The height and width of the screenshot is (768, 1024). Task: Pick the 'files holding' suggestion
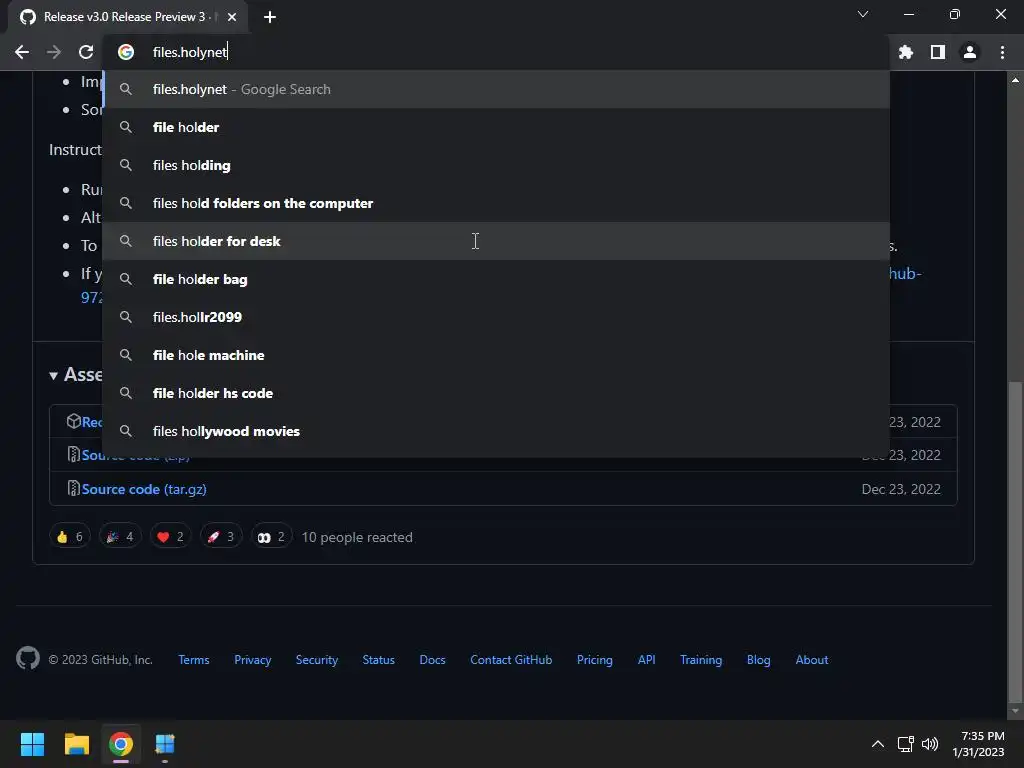[x=496, y=165]
